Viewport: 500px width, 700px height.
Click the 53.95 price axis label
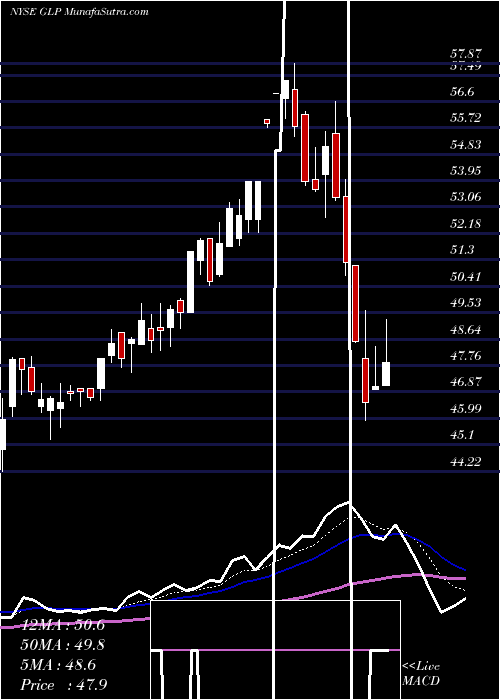[466, 171]
